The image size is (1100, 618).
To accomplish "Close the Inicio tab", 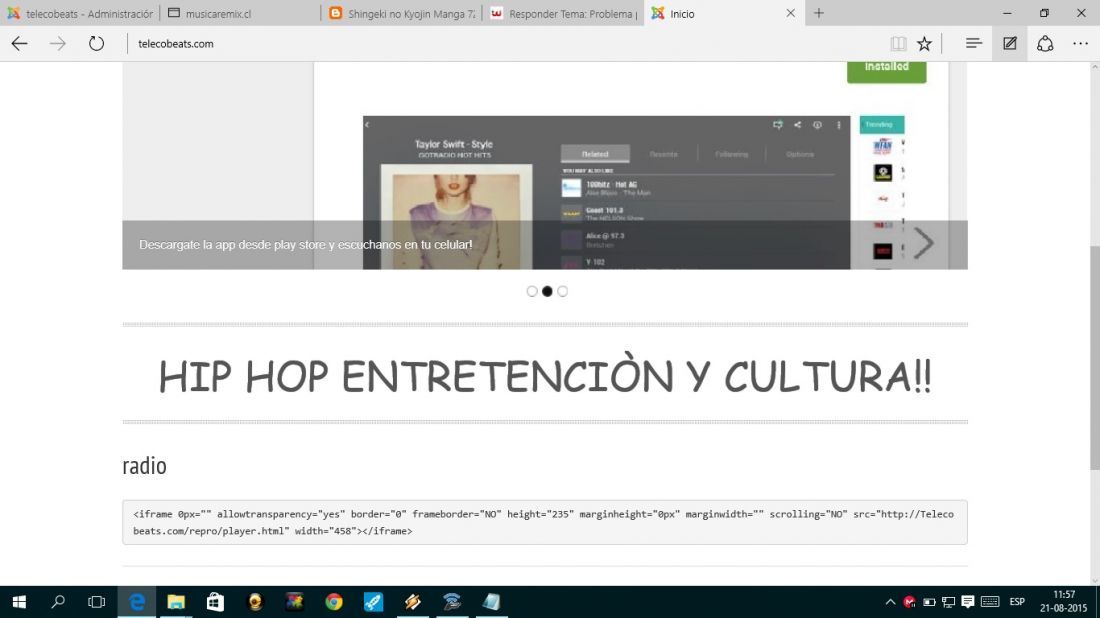I will pos(791,13).
